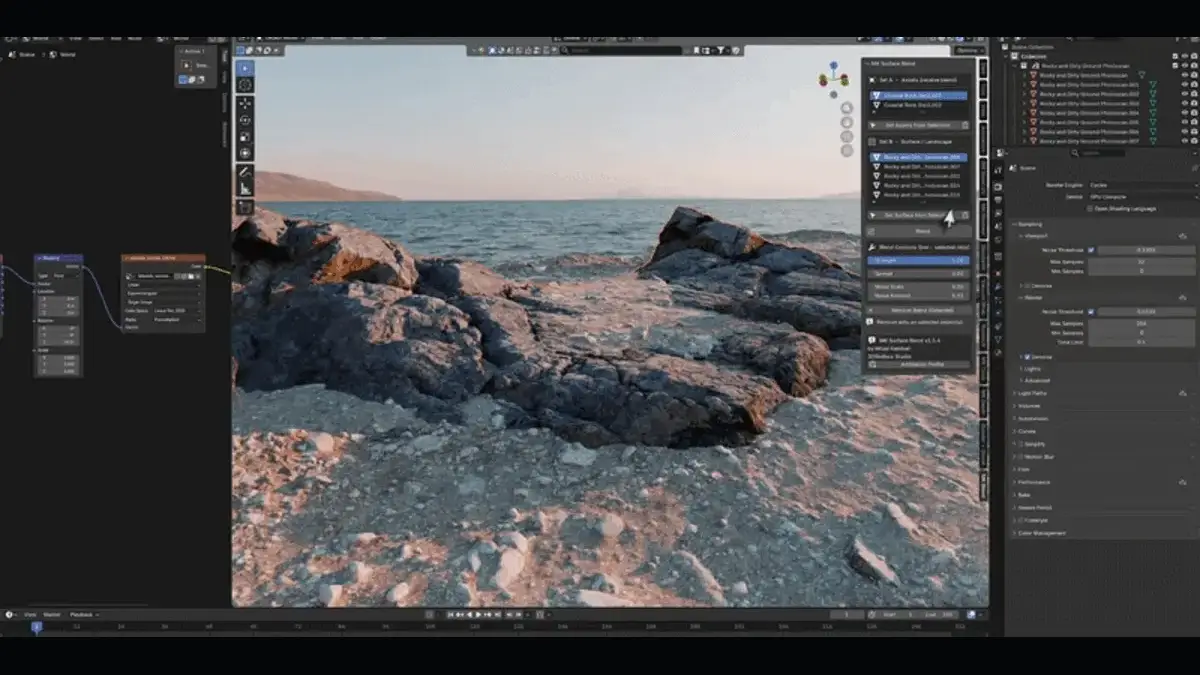
Task: Click the Light Paths preset icon
Action: (x=1183, y=393)
